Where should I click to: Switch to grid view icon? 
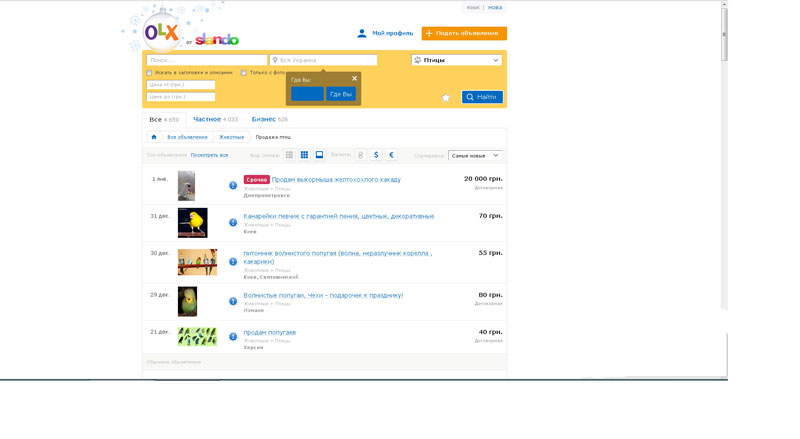click(304, 155)
